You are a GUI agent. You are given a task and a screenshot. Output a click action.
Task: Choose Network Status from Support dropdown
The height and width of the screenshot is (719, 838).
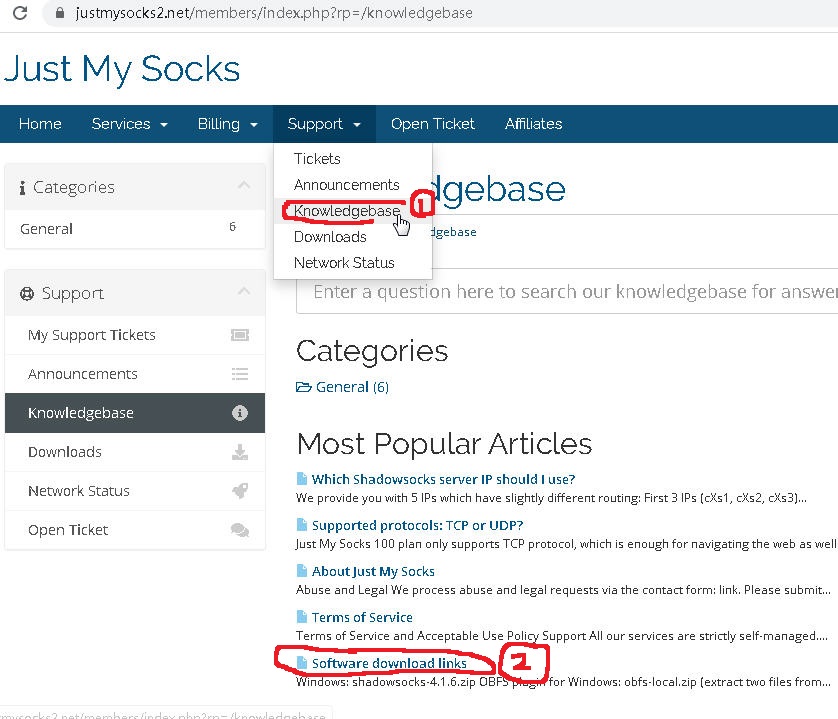coord(344,263)
